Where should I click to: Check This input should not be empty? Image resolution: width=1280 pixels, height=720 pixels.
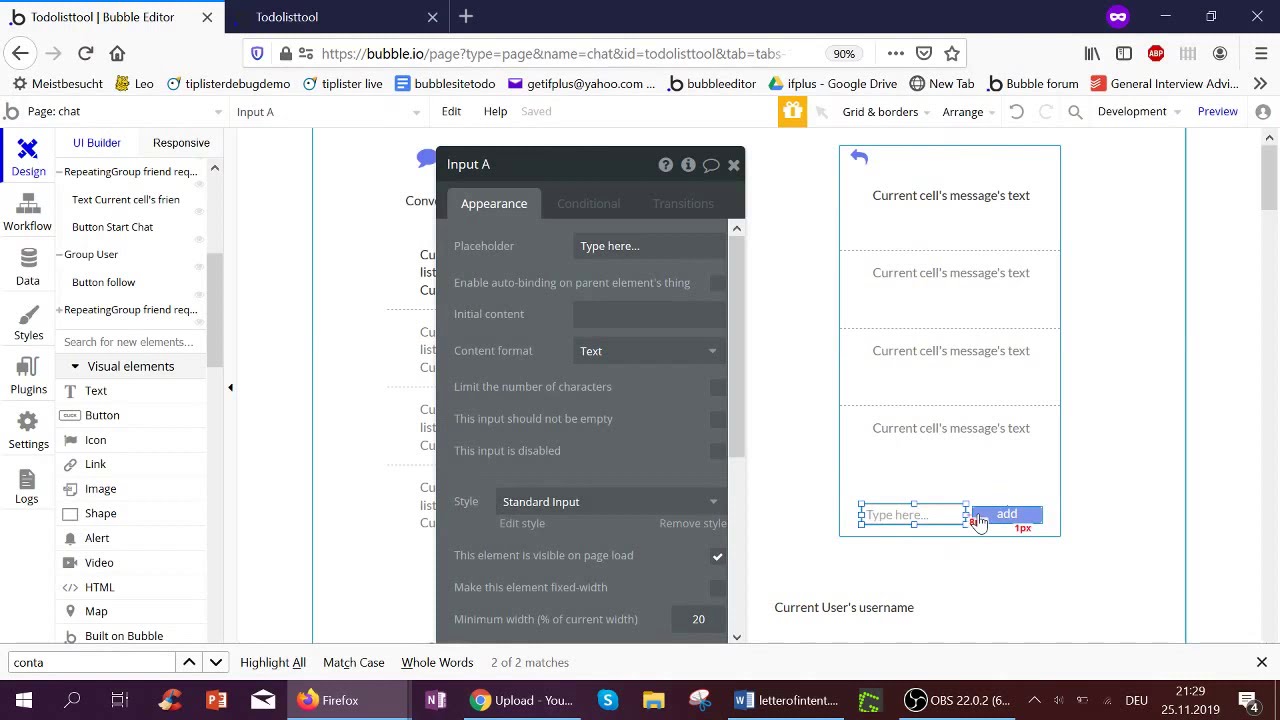click(x=717, y=419)
